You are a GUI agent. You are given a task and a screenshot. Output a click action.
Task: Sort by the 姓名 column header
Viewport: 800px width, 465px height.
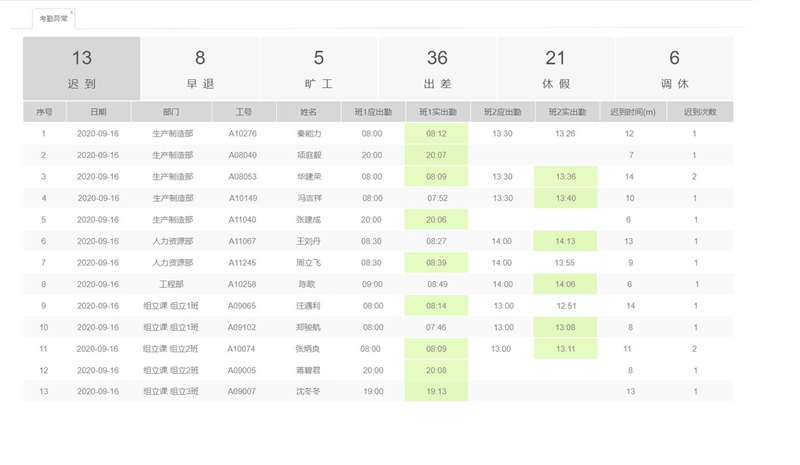pyautogui.click(x=308, y=112)
